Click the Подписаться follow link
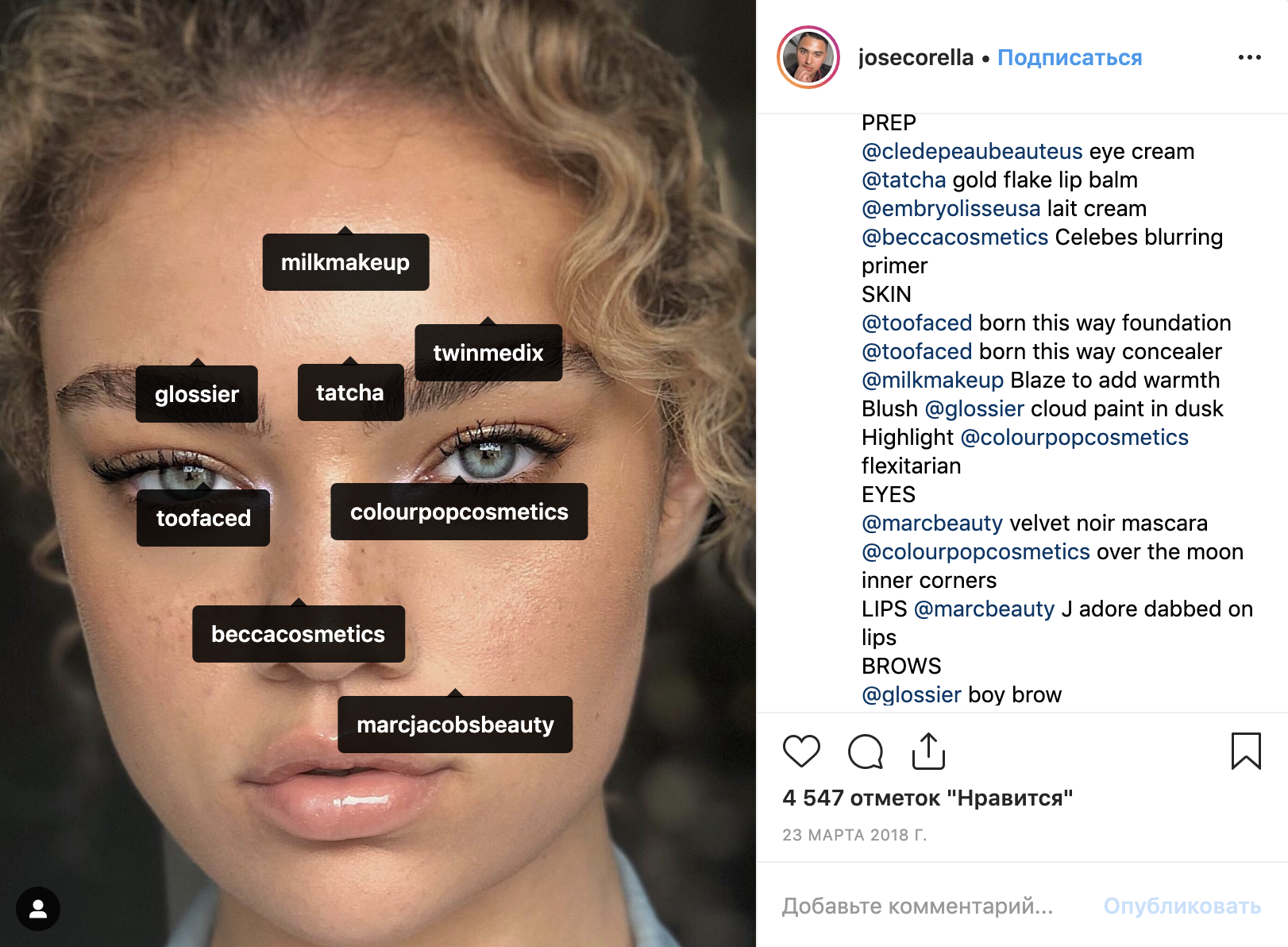The height and width of the screenshot is (947, 1288). tap(1070, 57)
